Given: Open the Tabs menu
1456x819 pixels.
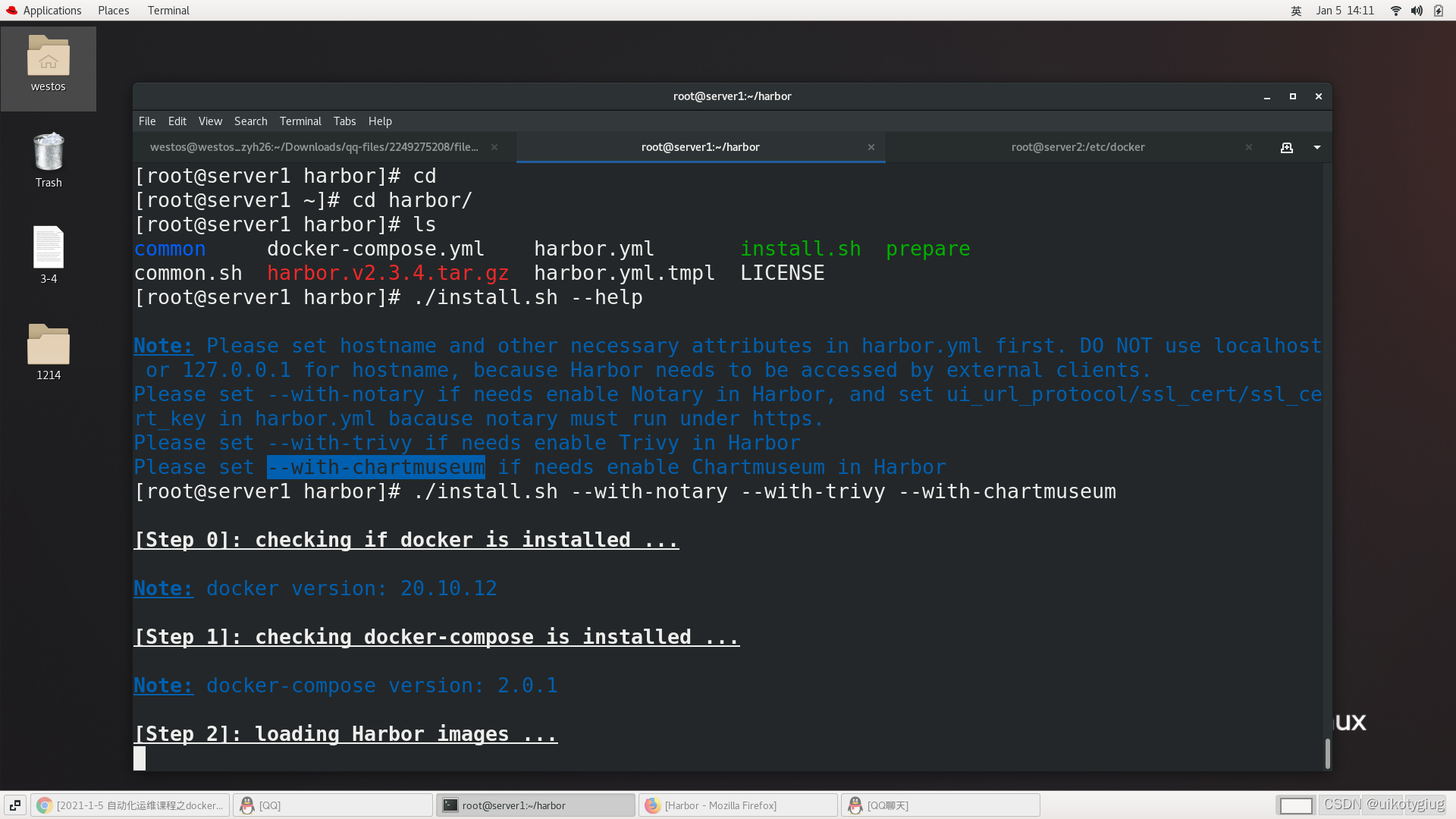Looking at the screenshot, I should pos(344,121).
